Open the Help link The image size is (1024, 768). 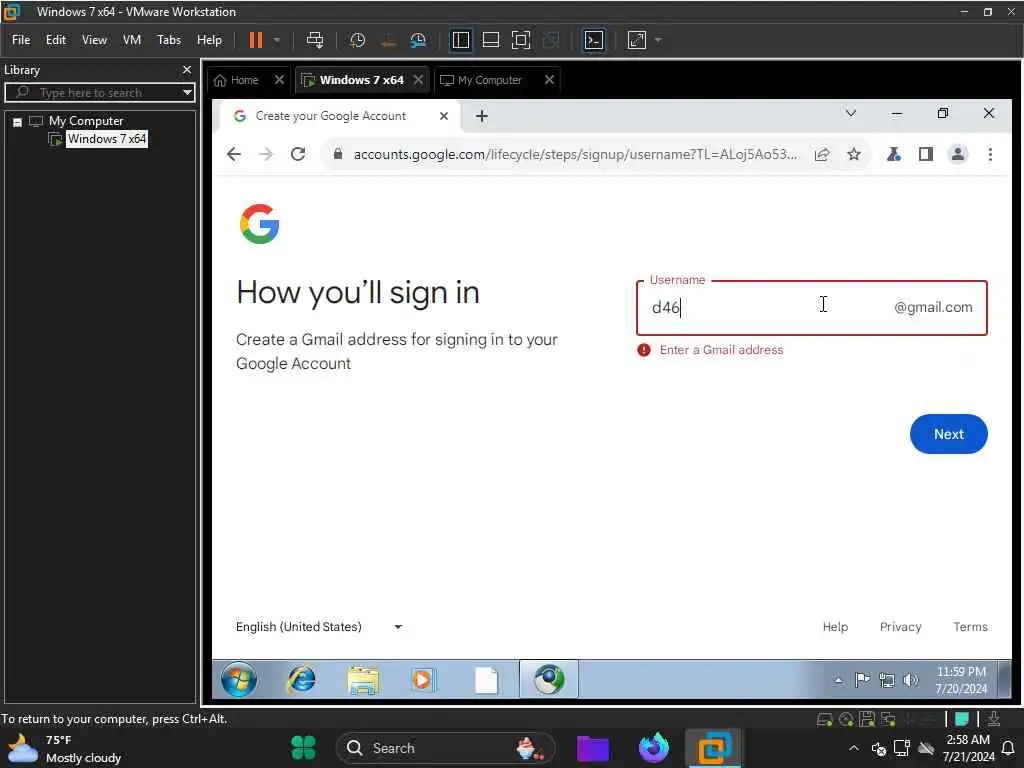coord(835,627)
